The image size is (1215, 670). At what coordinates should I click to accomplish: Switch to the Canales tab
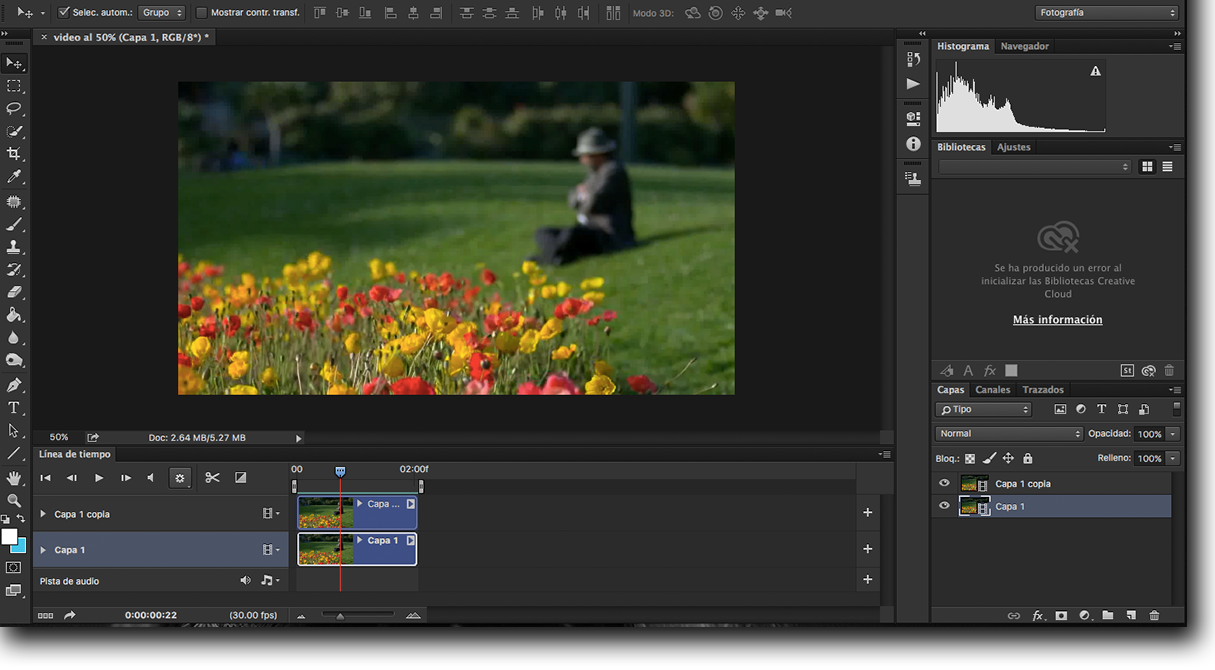[x=992, y=390]
